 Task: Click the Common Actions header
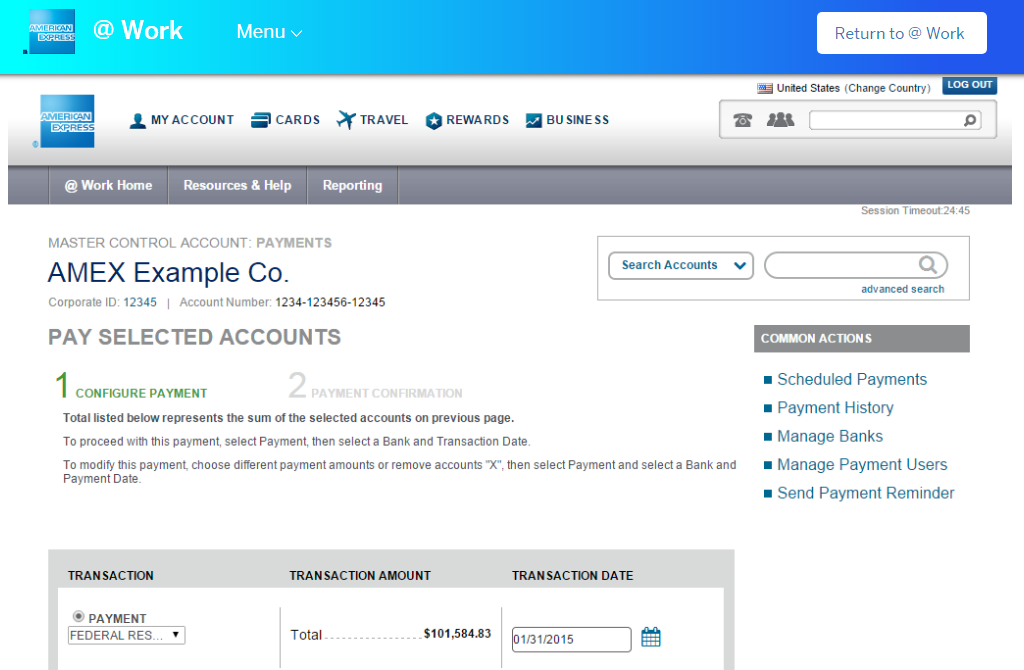point(861,339)
